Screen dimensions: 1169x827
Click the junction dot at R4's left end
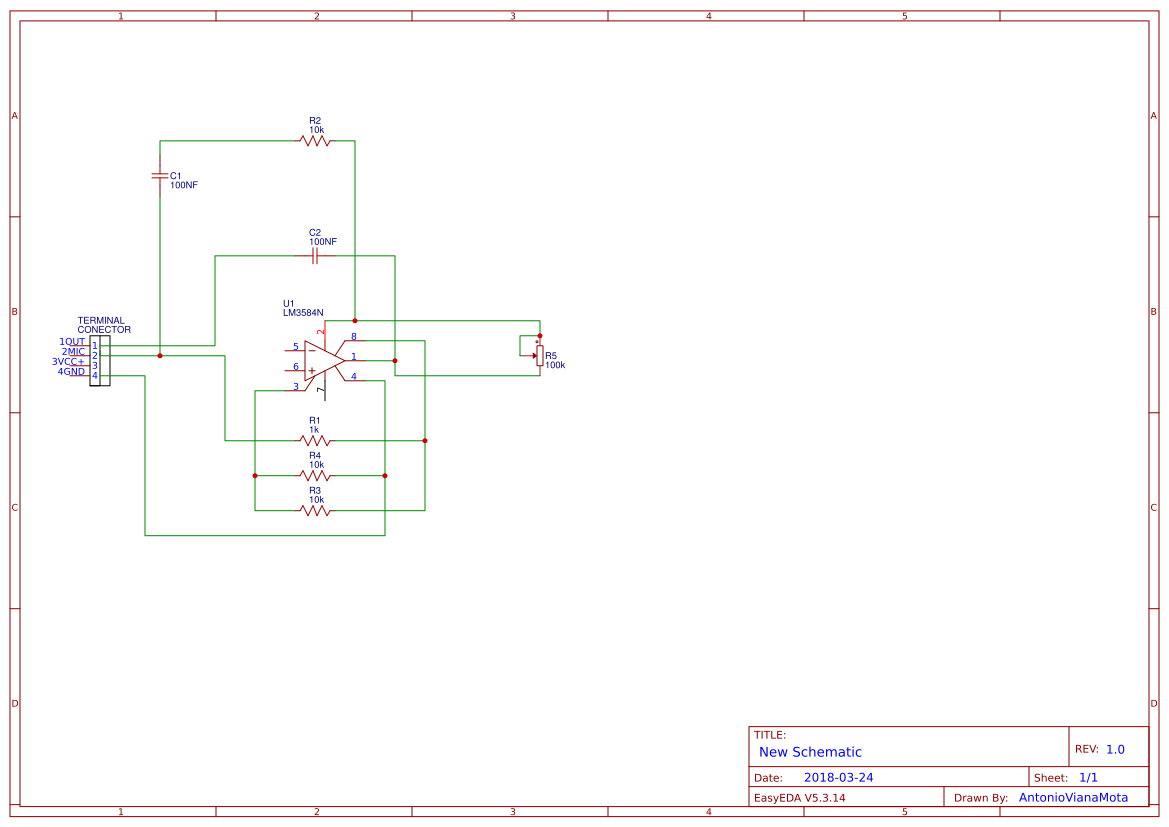(255, 476)
